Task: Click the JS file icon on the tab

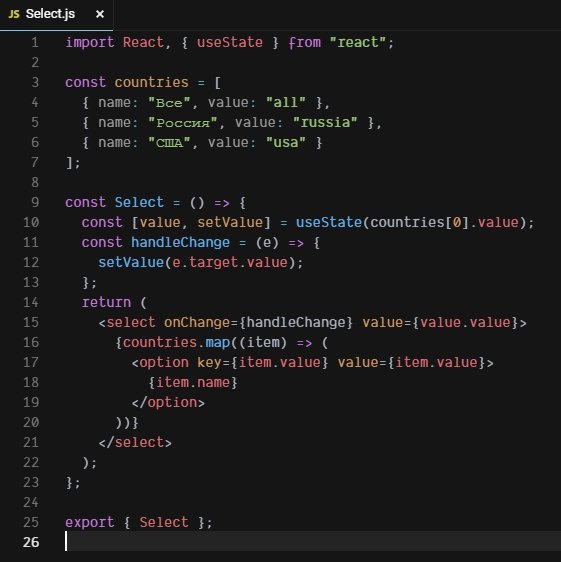Action: click(14, 14)
